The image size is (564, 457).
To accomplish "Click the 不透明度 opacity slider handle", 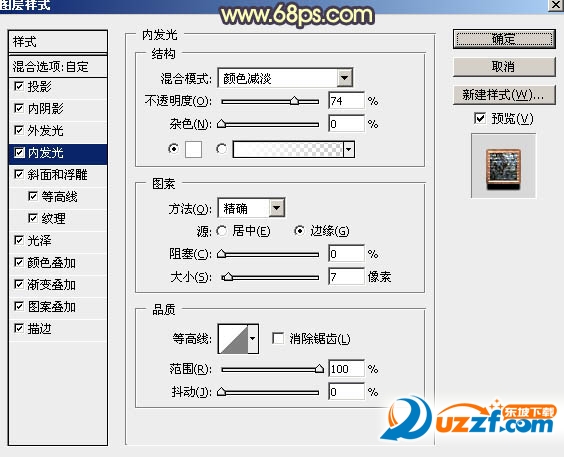I will pos(294,101).
